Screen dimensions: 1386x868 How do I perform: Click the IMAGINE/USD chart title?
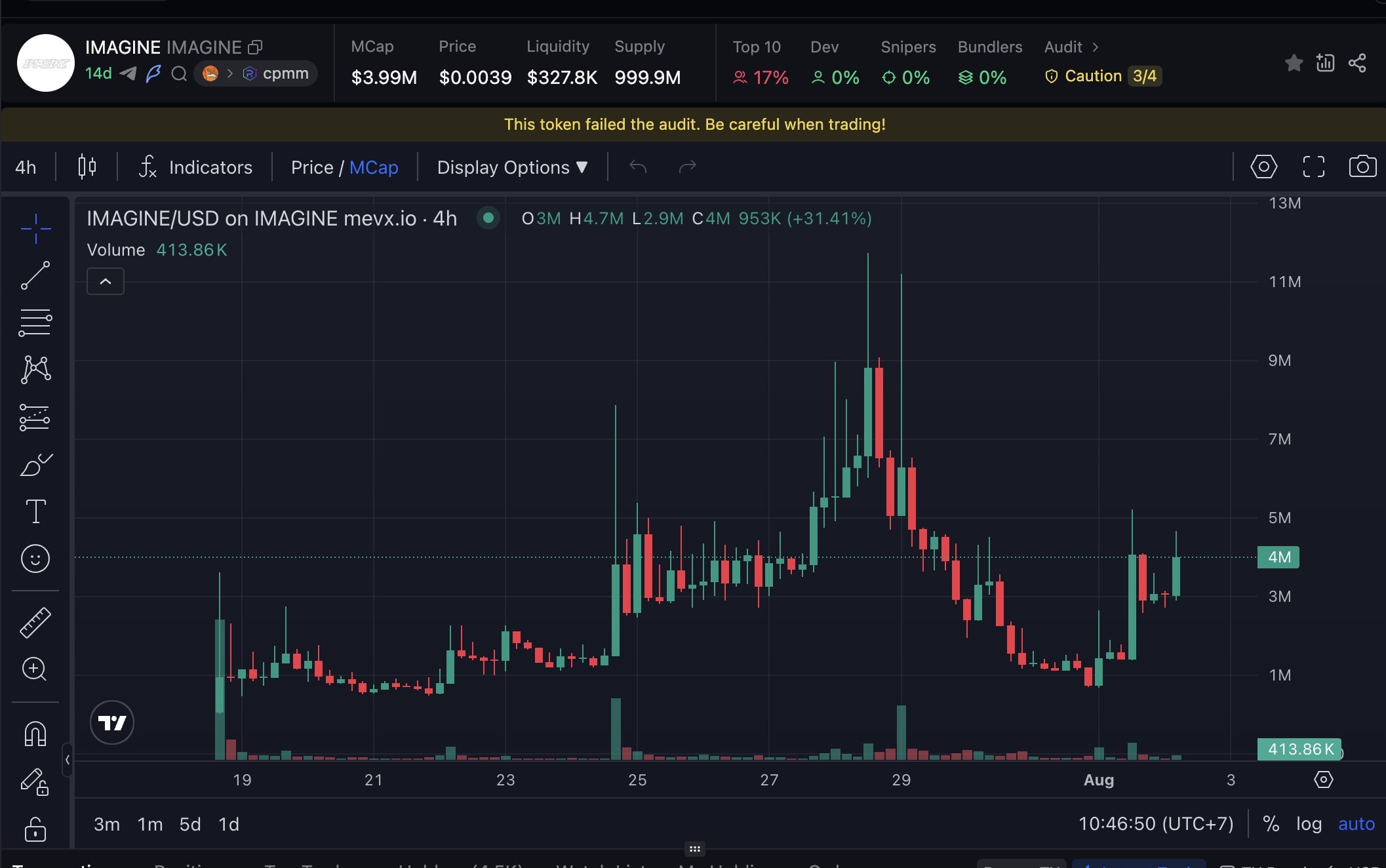coord(271,218)
